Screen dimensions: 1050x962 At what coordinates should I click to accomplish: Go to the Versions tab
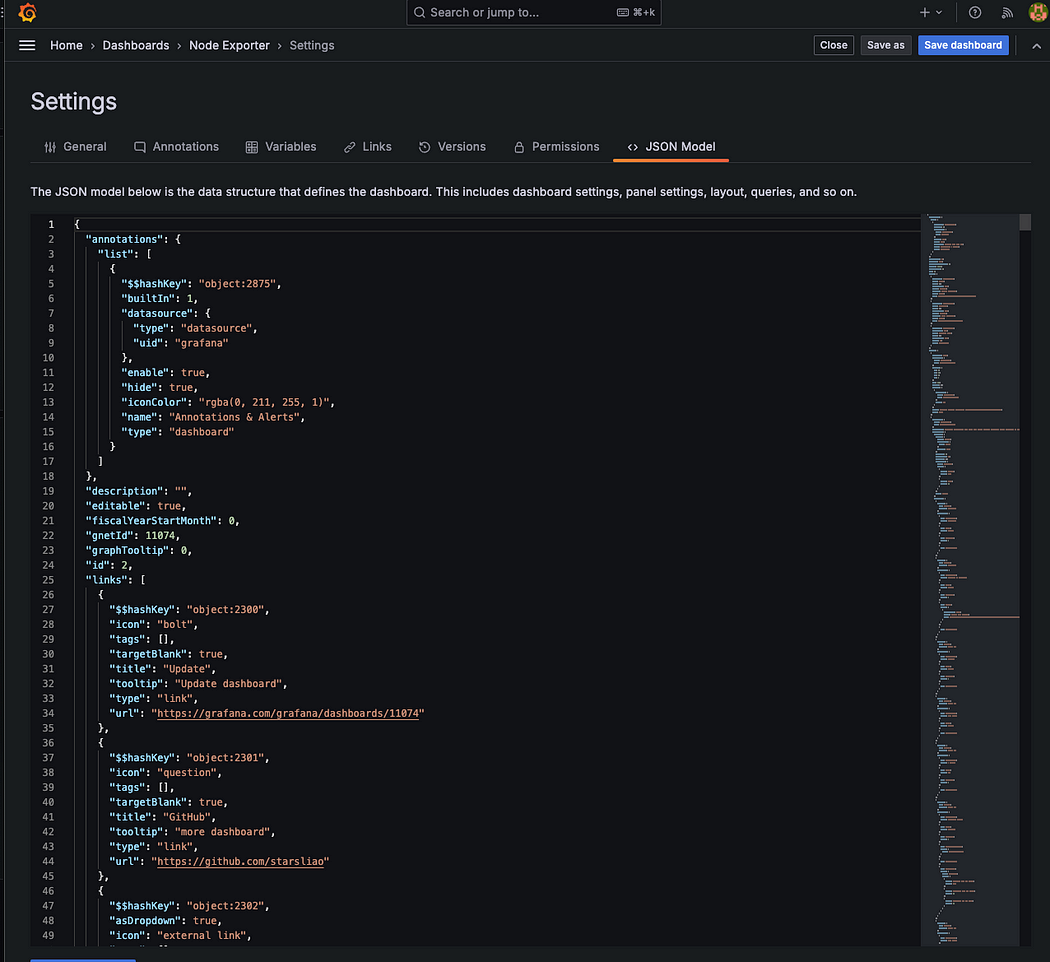[453, 147]
